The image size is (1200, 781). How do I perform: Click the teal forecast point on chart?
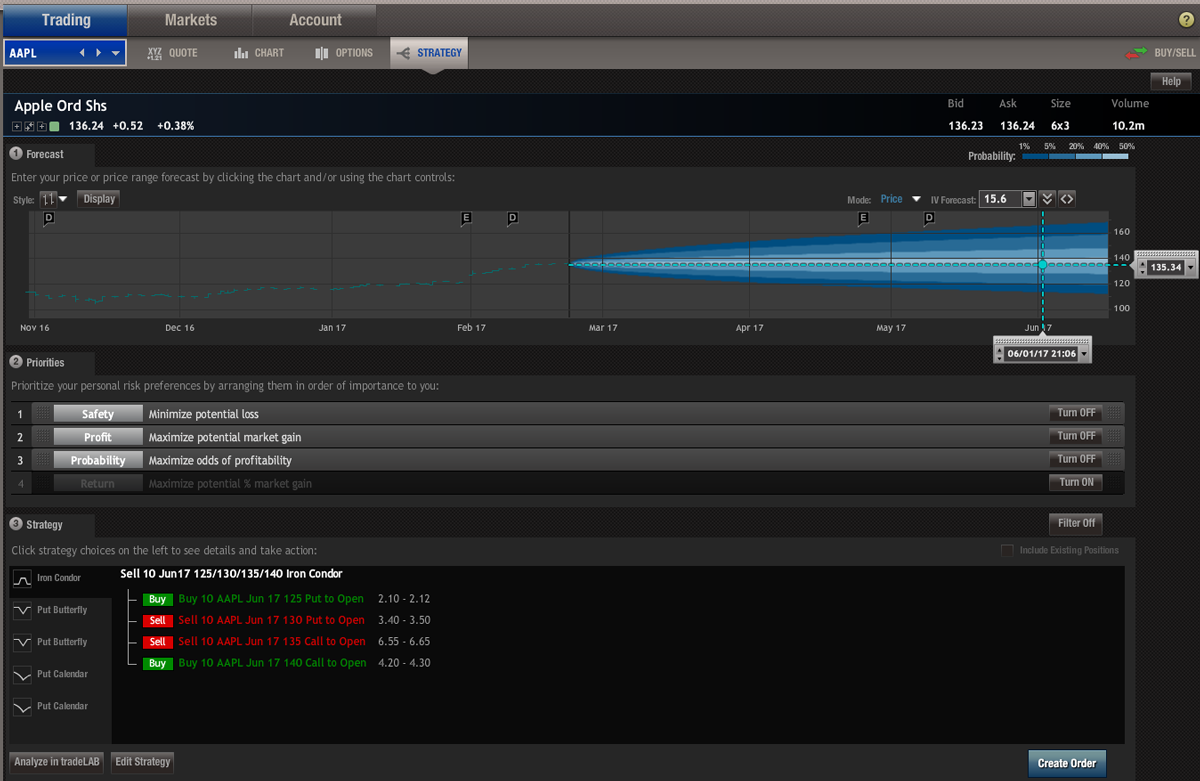[1043, 265]
